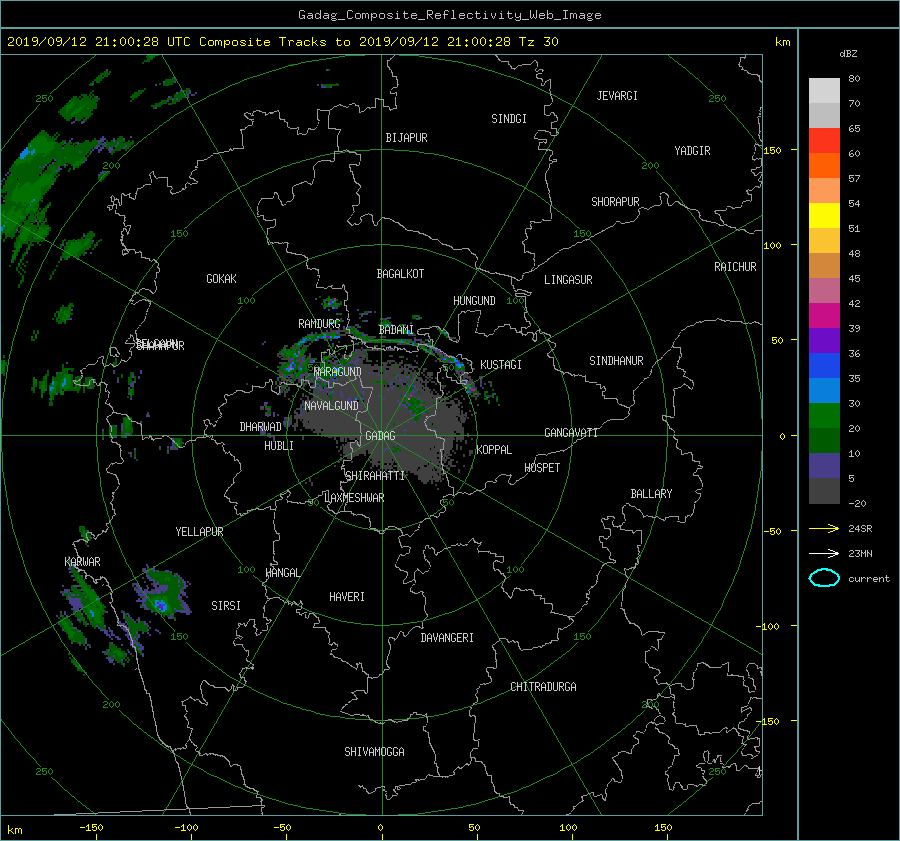900x841 pixels.
Task: Click the KOPPAL label
Action: (494, 450)
